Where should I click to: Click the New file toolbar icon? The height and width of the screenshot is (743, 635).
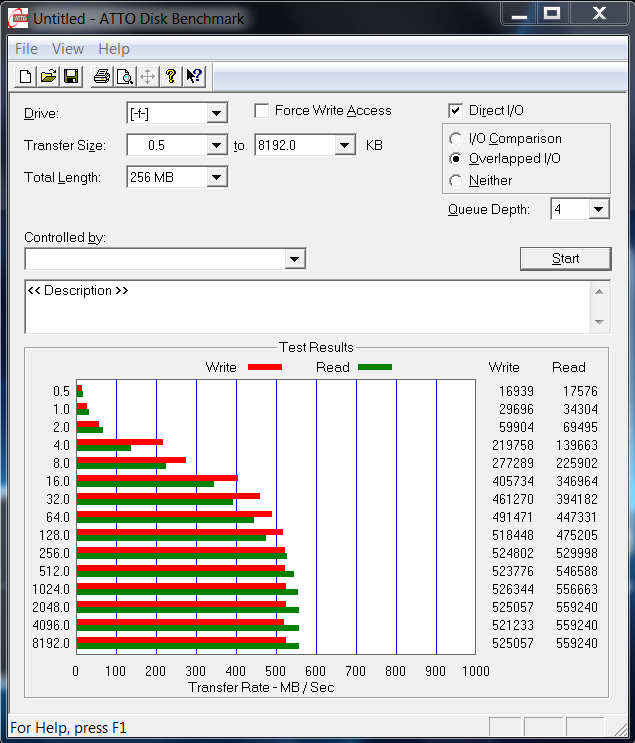click(25, 76)
